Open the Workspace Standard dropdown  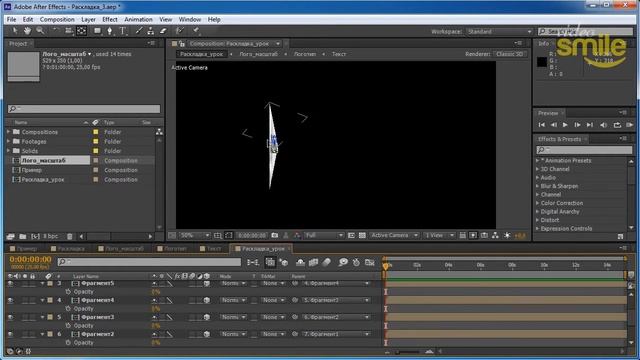point(500,31)
